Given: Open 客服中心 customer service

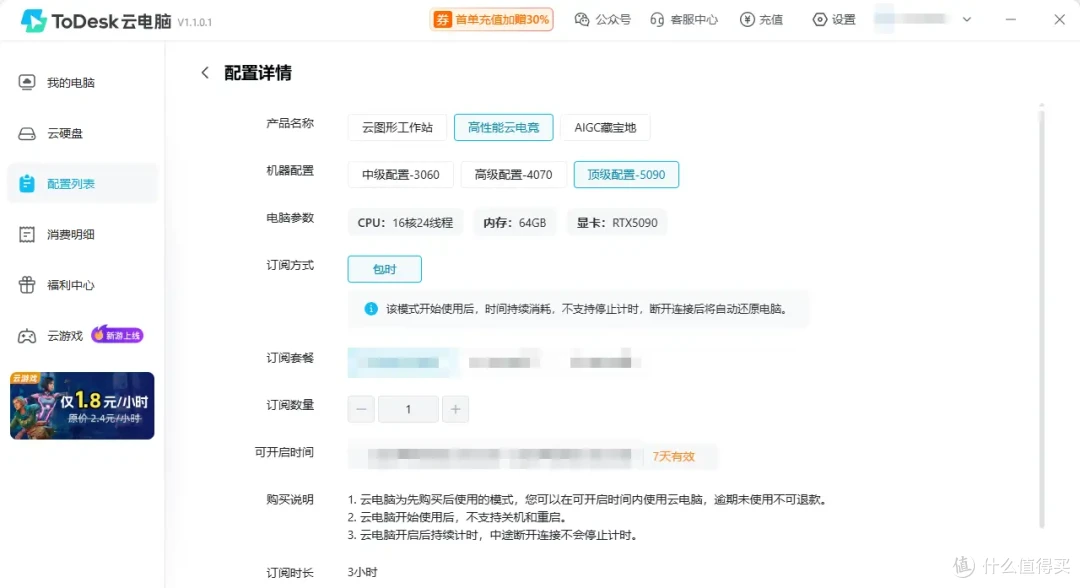Looking at the screenshot, I should tap(684, 19).
